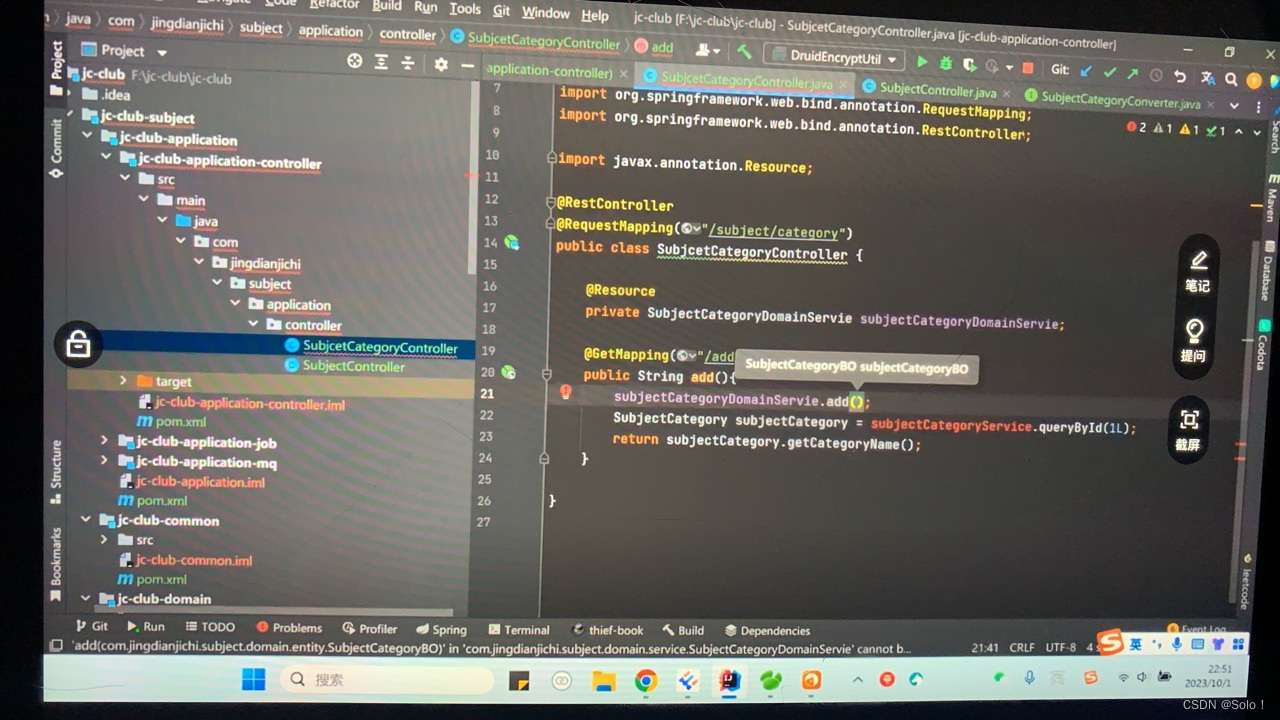Open Chrome from the Windows taskbar

click(646, 681)
